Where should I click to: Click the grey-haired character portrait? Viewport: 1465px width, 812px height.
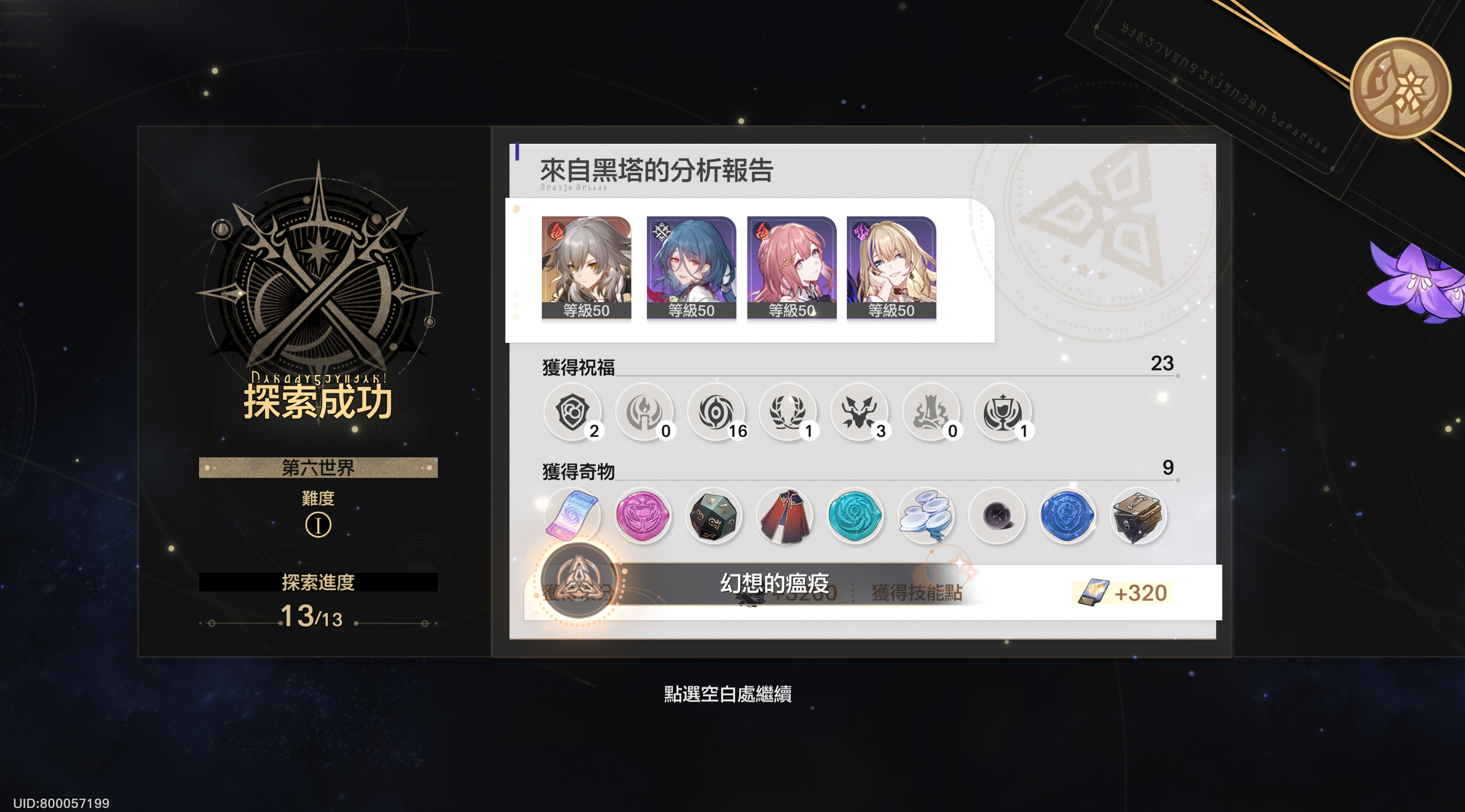[x=586, y=267]
